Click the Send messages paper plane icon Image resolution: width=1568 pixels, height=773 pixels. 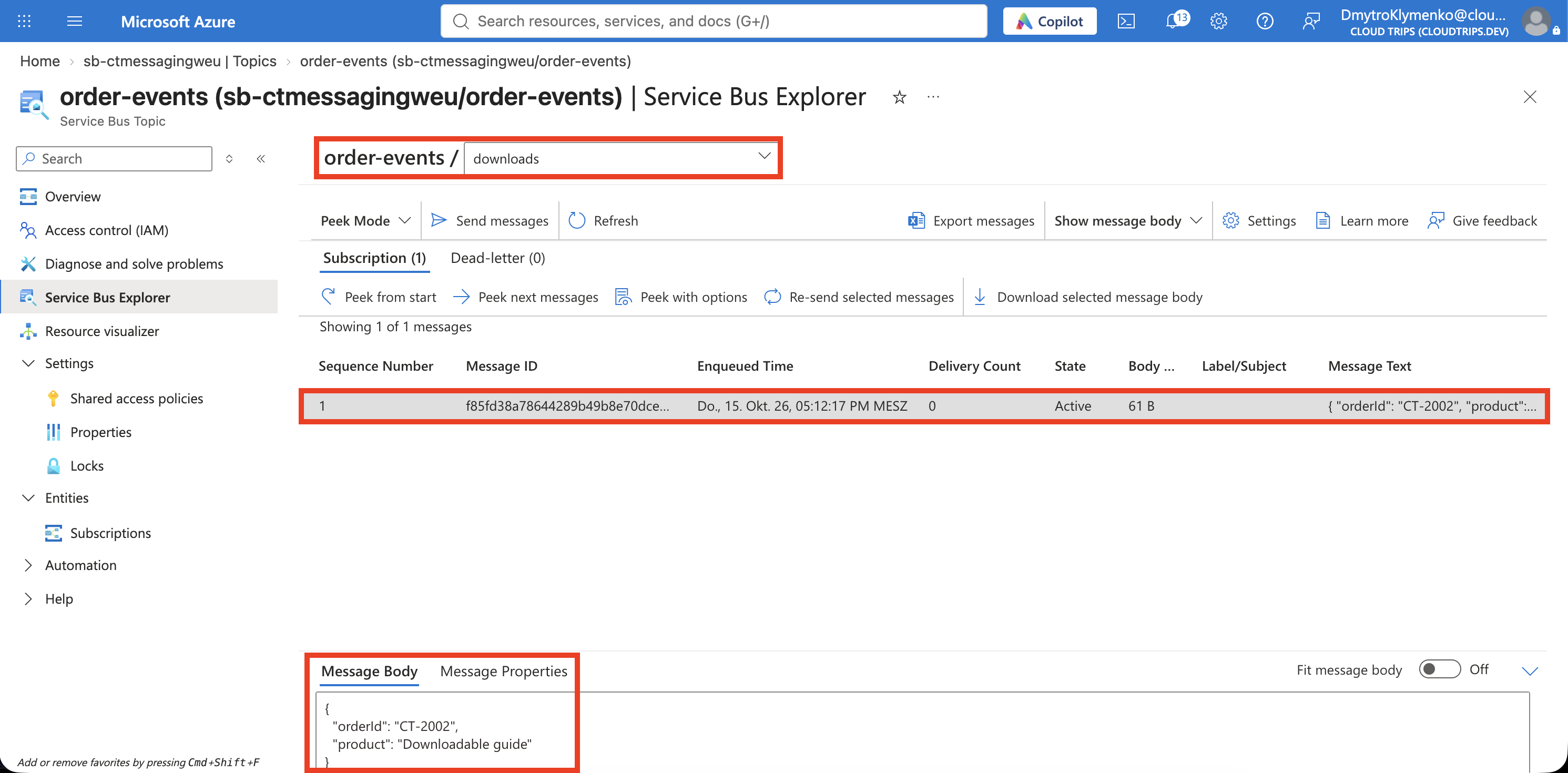pos(439,220)
